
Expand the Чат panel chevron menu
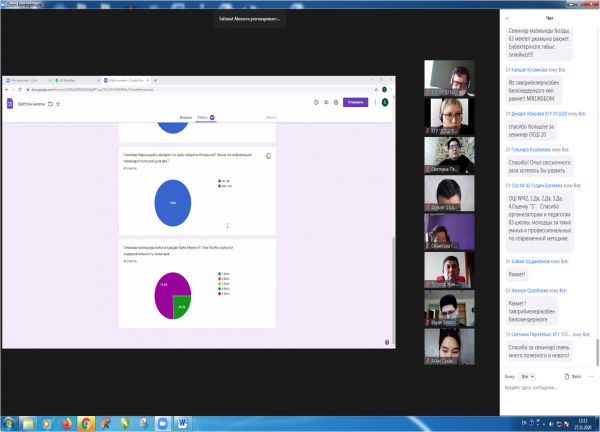[x=508, y=18]
